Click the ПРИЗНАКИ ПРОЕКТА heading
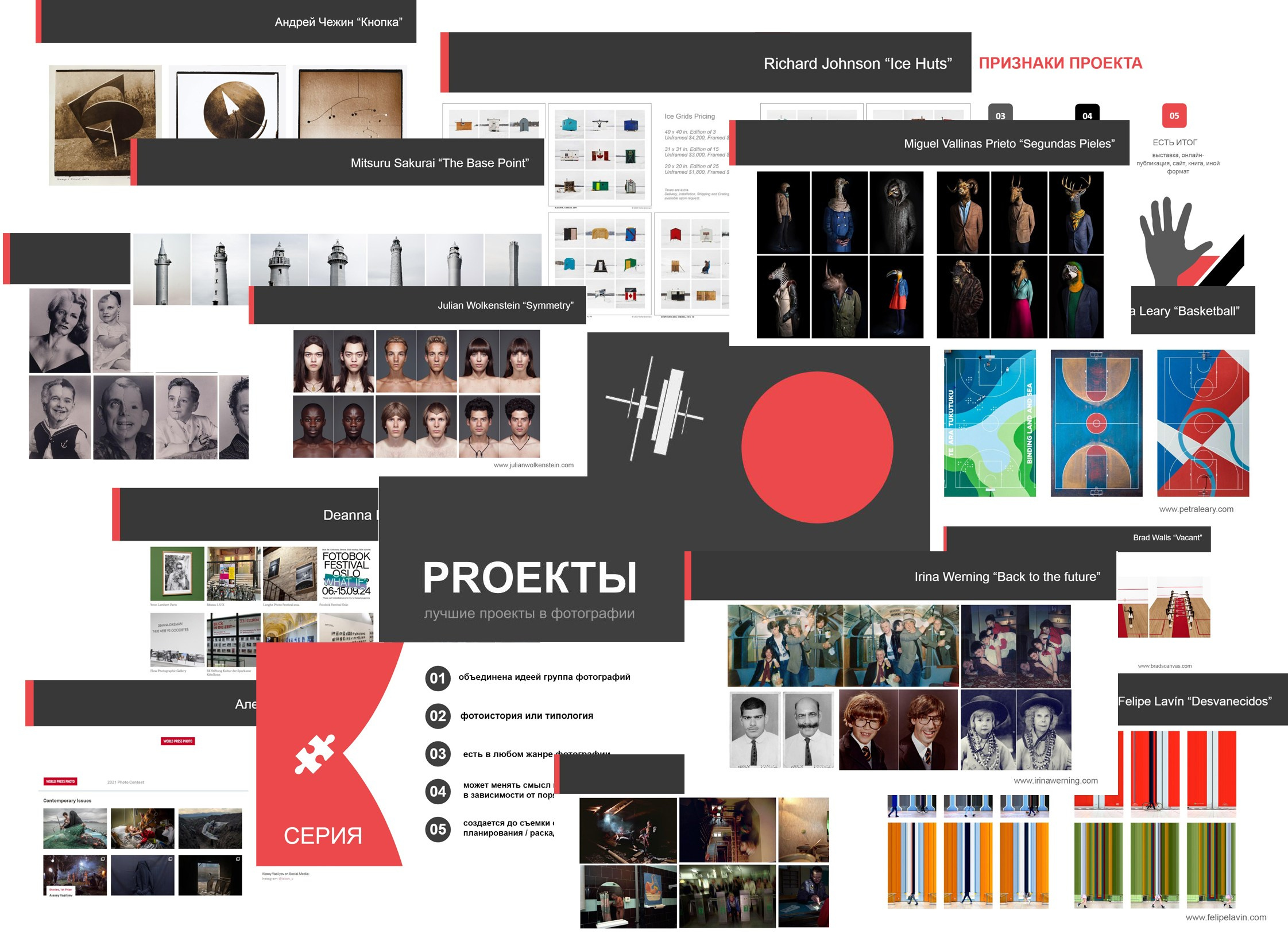 (1060, 63)
